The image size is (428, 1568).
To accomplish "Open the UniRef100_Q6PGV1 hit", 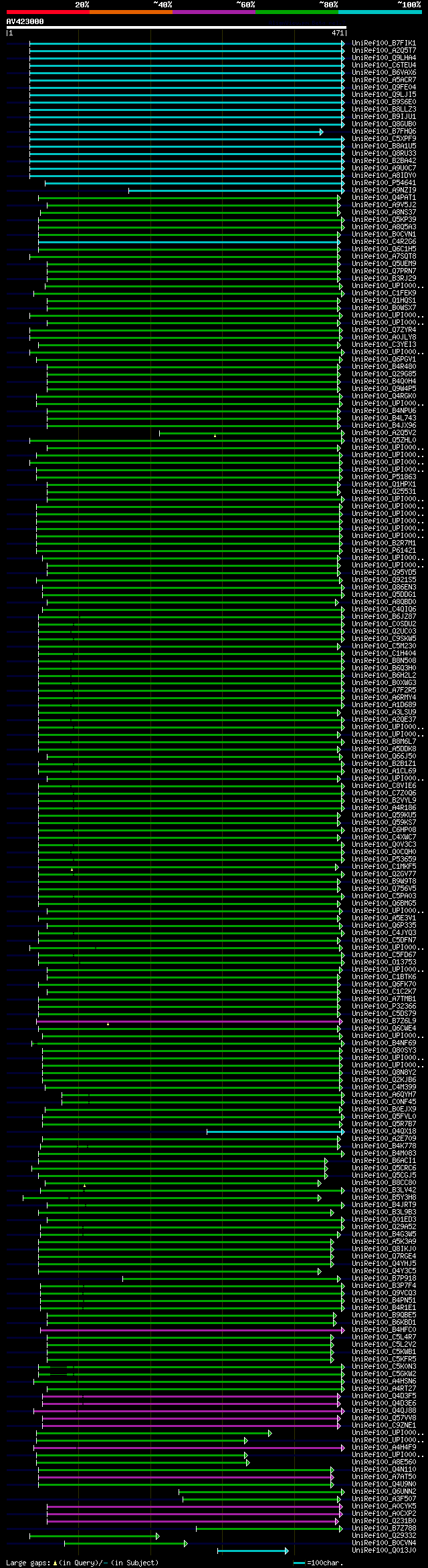I will coord(384,360).
